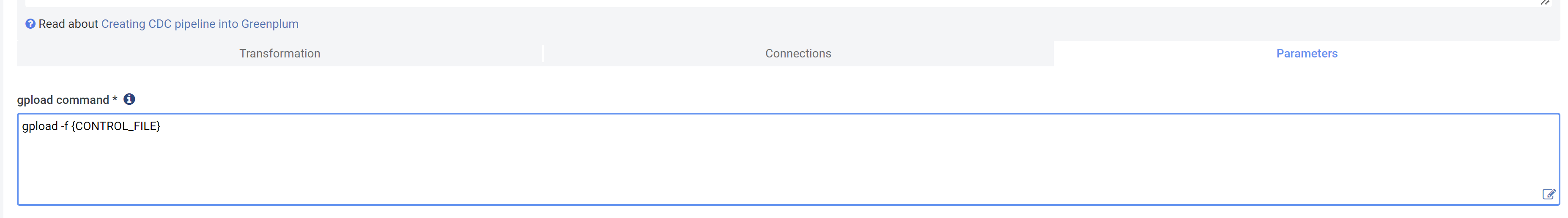Click the Read about text
This screenshot has width=1568, height=218.
point(68,24)
